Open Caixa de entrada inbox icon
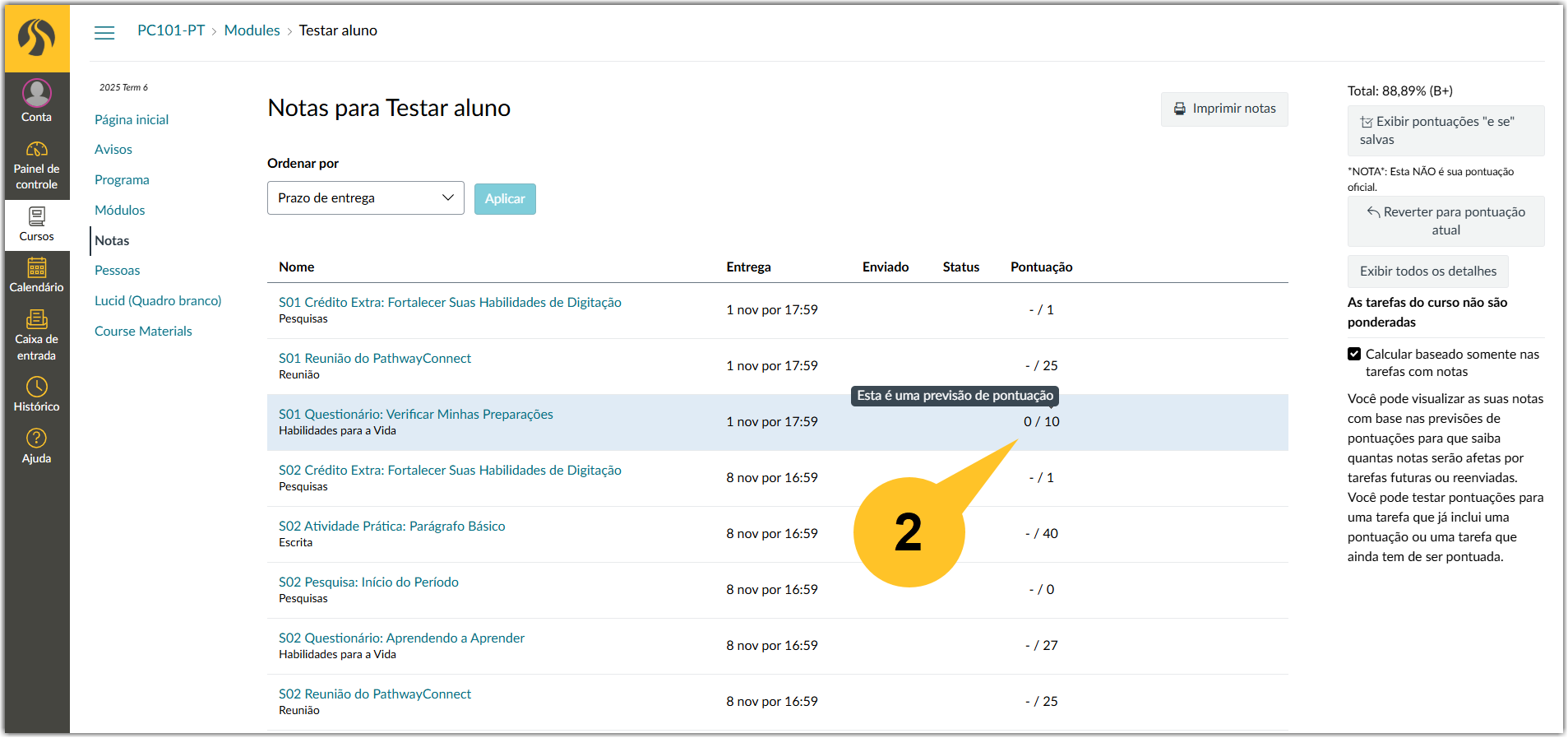 pos(36,319)
